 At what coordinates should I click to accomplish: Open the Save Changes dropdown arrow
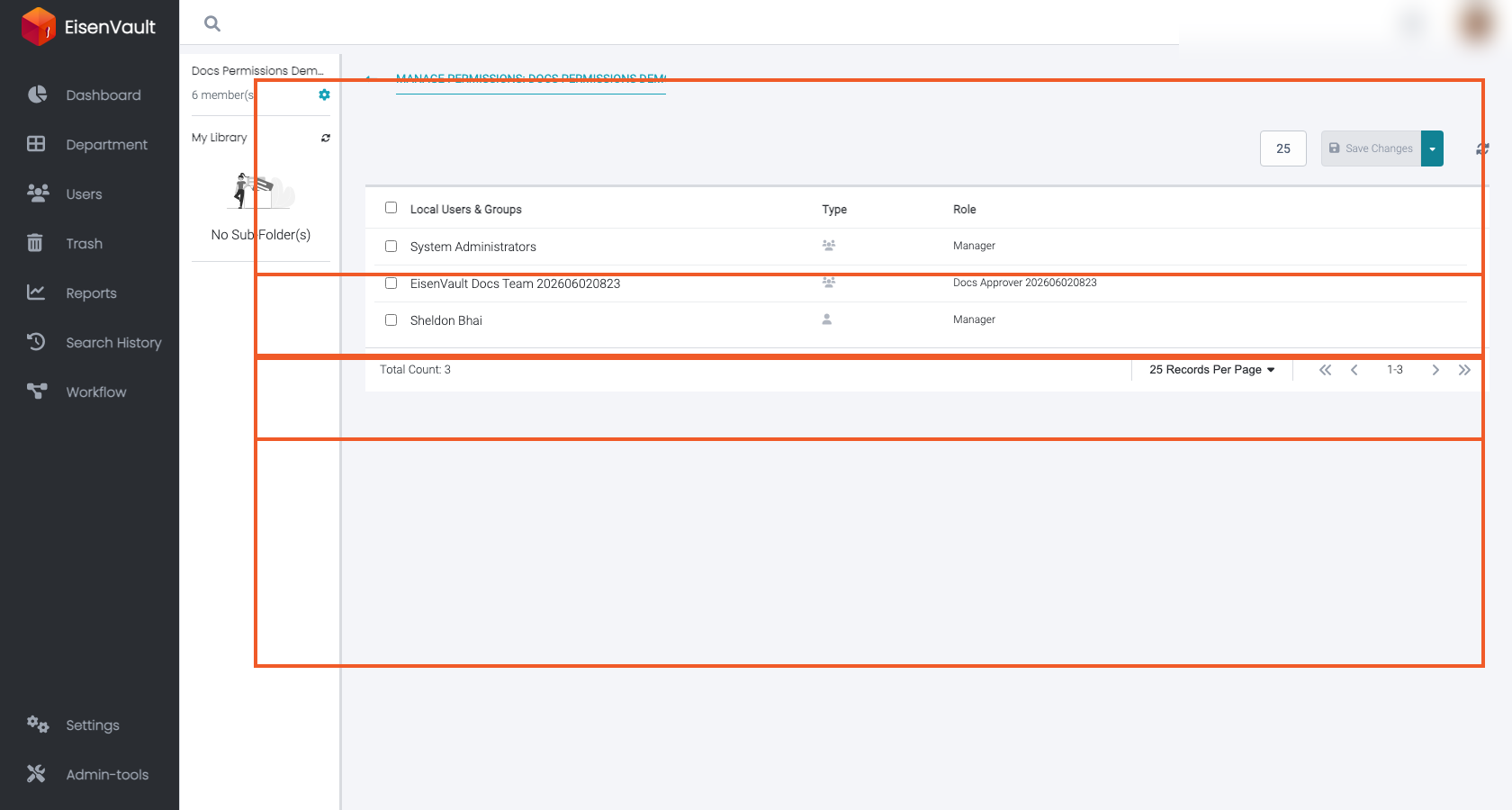pos(1432,148)
